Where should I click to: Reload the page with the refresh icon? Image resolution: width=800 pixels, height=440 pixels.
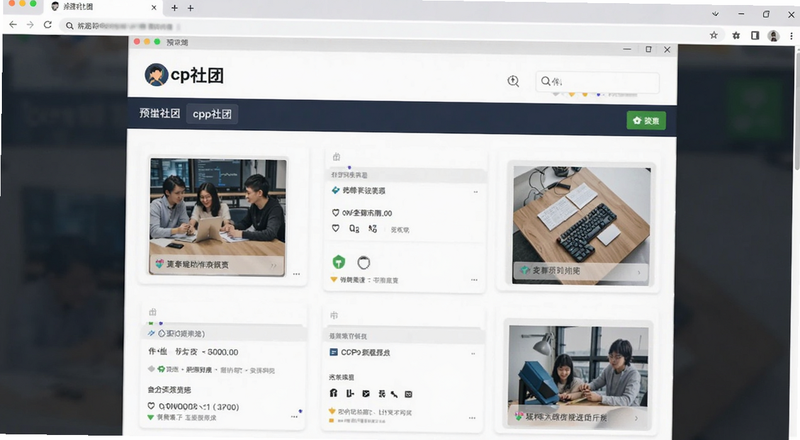47,25
